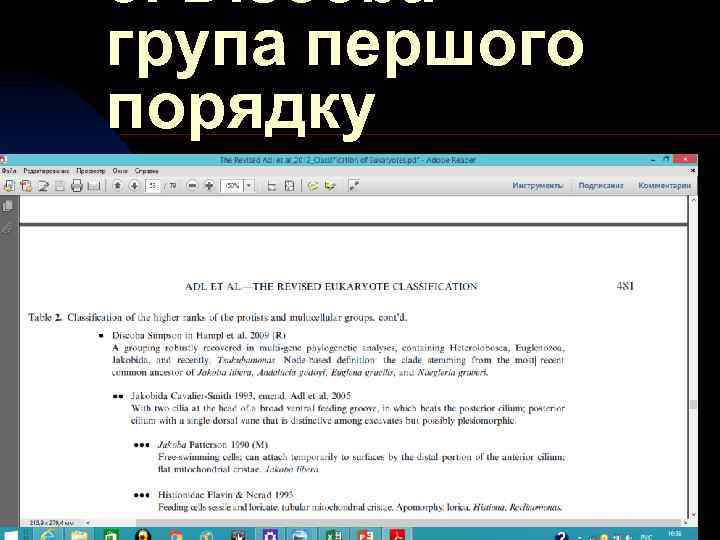Viewport: 720px width, 540px height.
Task: Click the Convert PDF toolbar icon
Action: click(x=26, y=186)
